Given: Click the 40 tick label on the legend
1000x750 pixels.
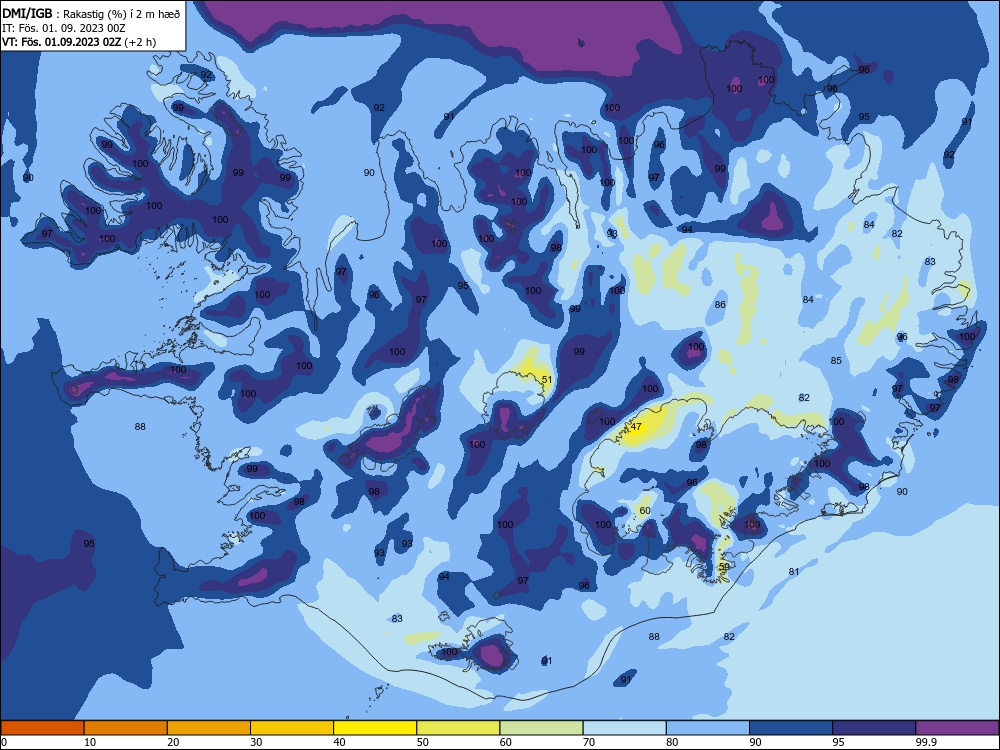Looking at the screenshot, I should click(x=339, y=742).
